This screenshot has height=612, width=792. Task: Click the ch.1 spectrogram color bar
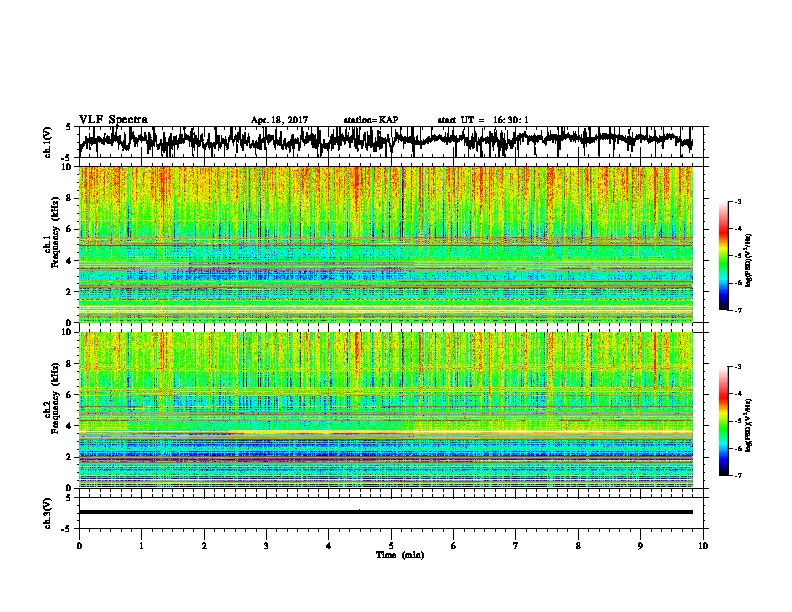[723, 256]
